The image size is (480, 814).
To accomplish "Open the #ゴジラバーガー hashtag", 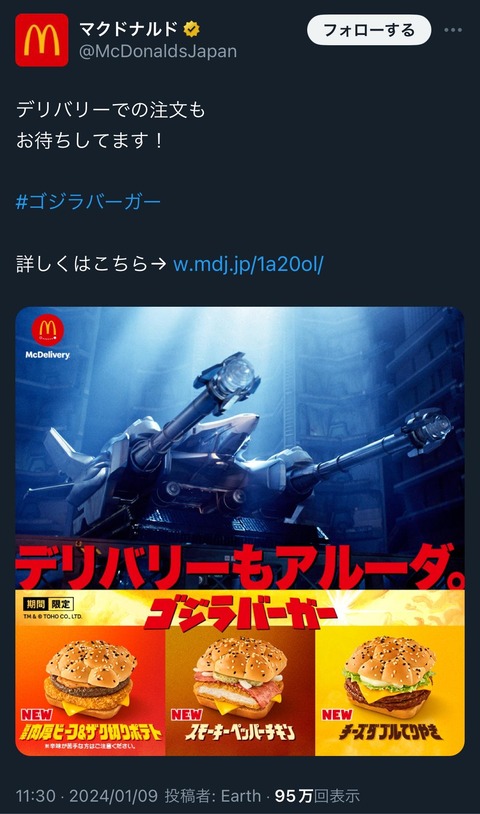I will (x=88, y=201).
